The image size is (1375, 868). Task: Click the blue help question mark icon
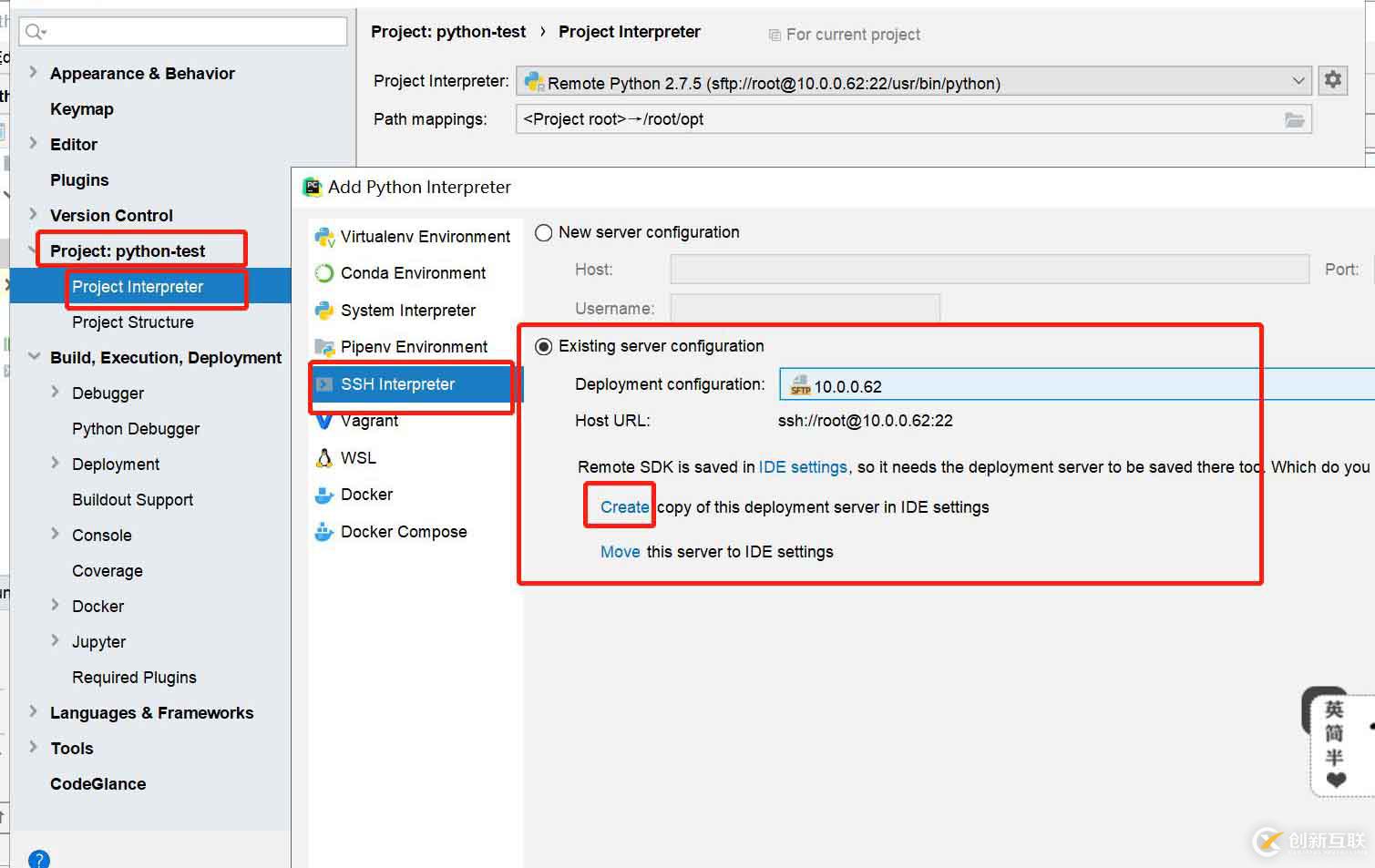tap(39, 859)
